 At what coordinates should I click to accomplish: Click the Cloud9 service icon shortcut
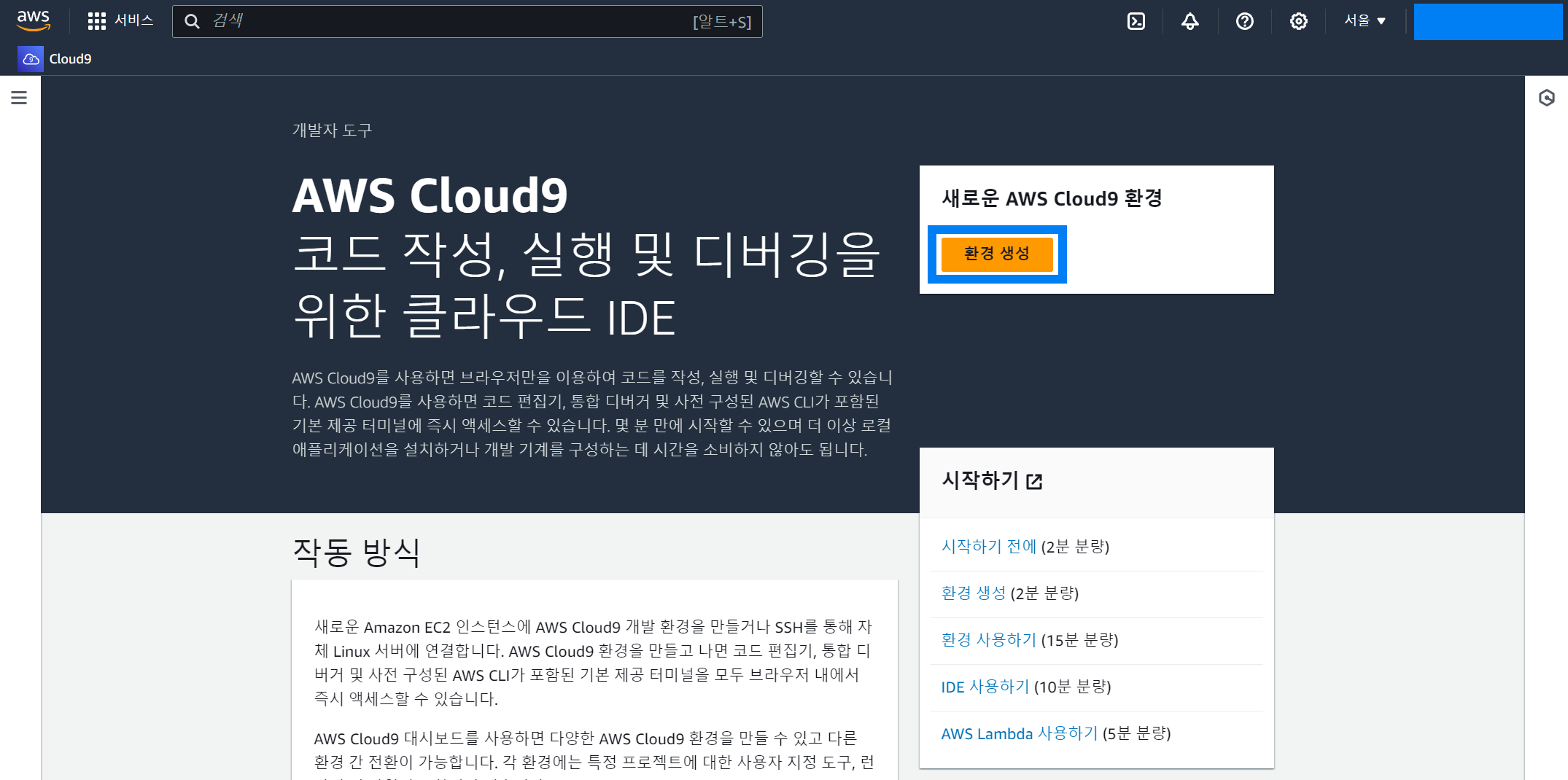pos(31,59)
